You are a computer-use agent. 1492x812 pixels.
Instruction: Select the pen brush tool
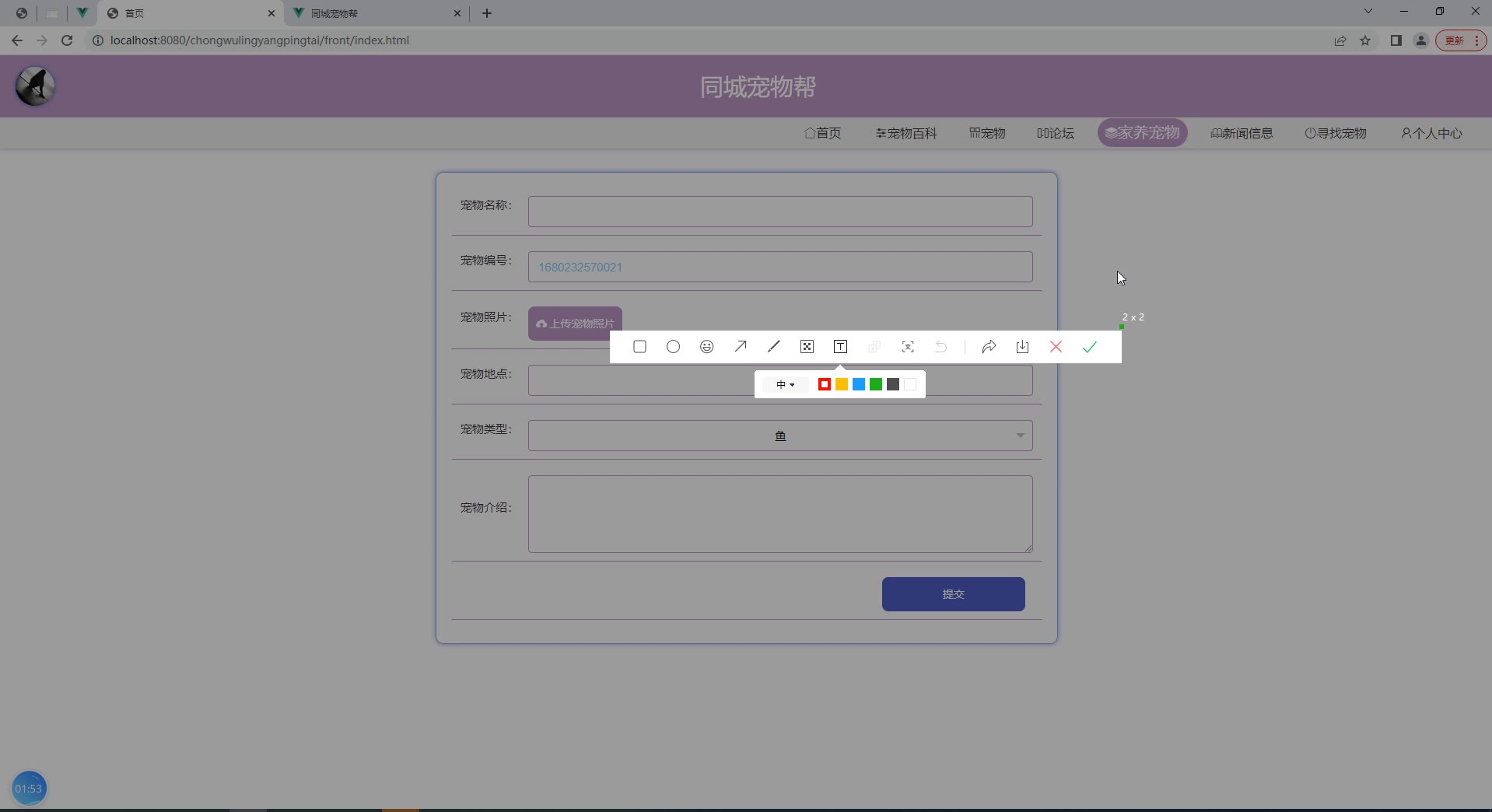(x=773, y=347)
